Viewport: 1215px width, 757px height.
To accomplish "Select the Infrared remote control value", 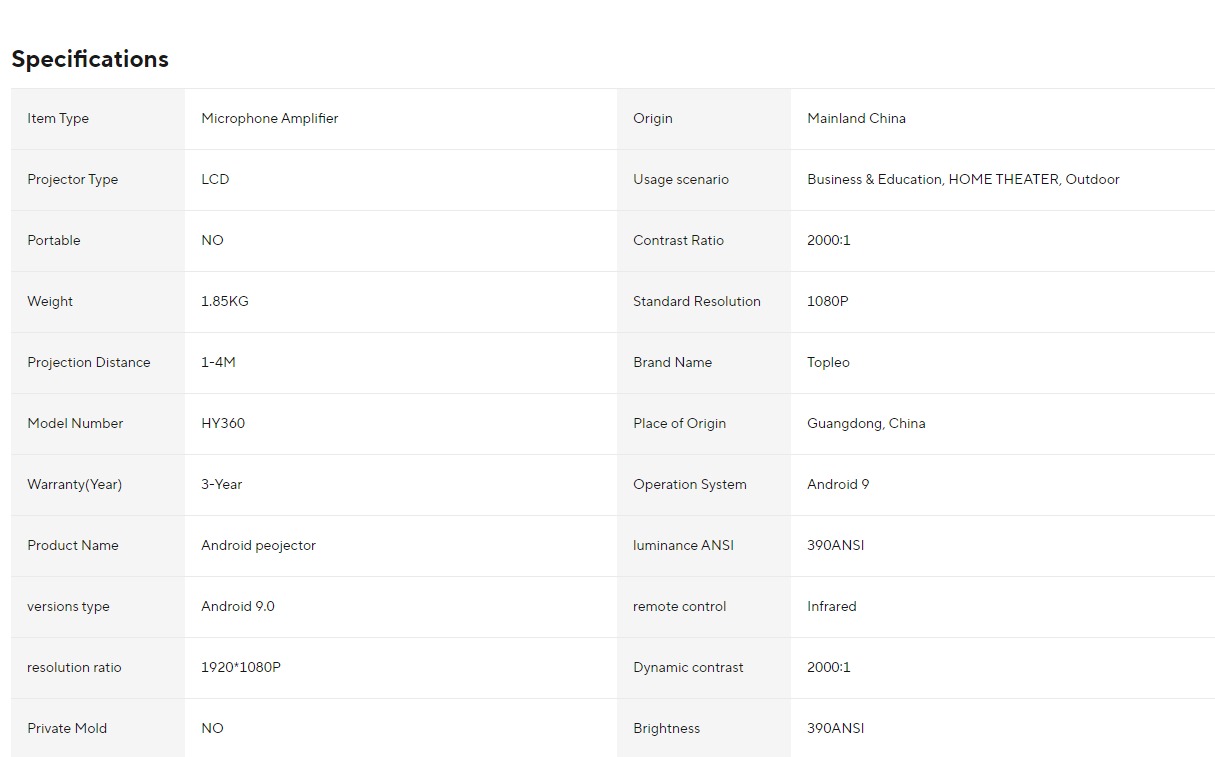I will pyautogui.click(x=831, y=606).
